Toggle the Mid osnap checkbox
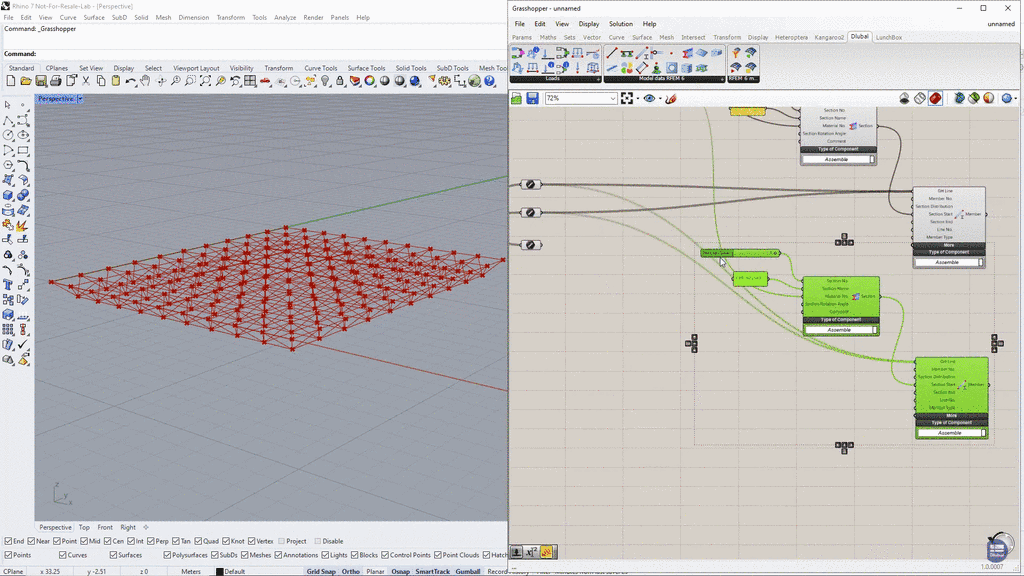This screenshot has width=1024, height=576. coord(84,541)
